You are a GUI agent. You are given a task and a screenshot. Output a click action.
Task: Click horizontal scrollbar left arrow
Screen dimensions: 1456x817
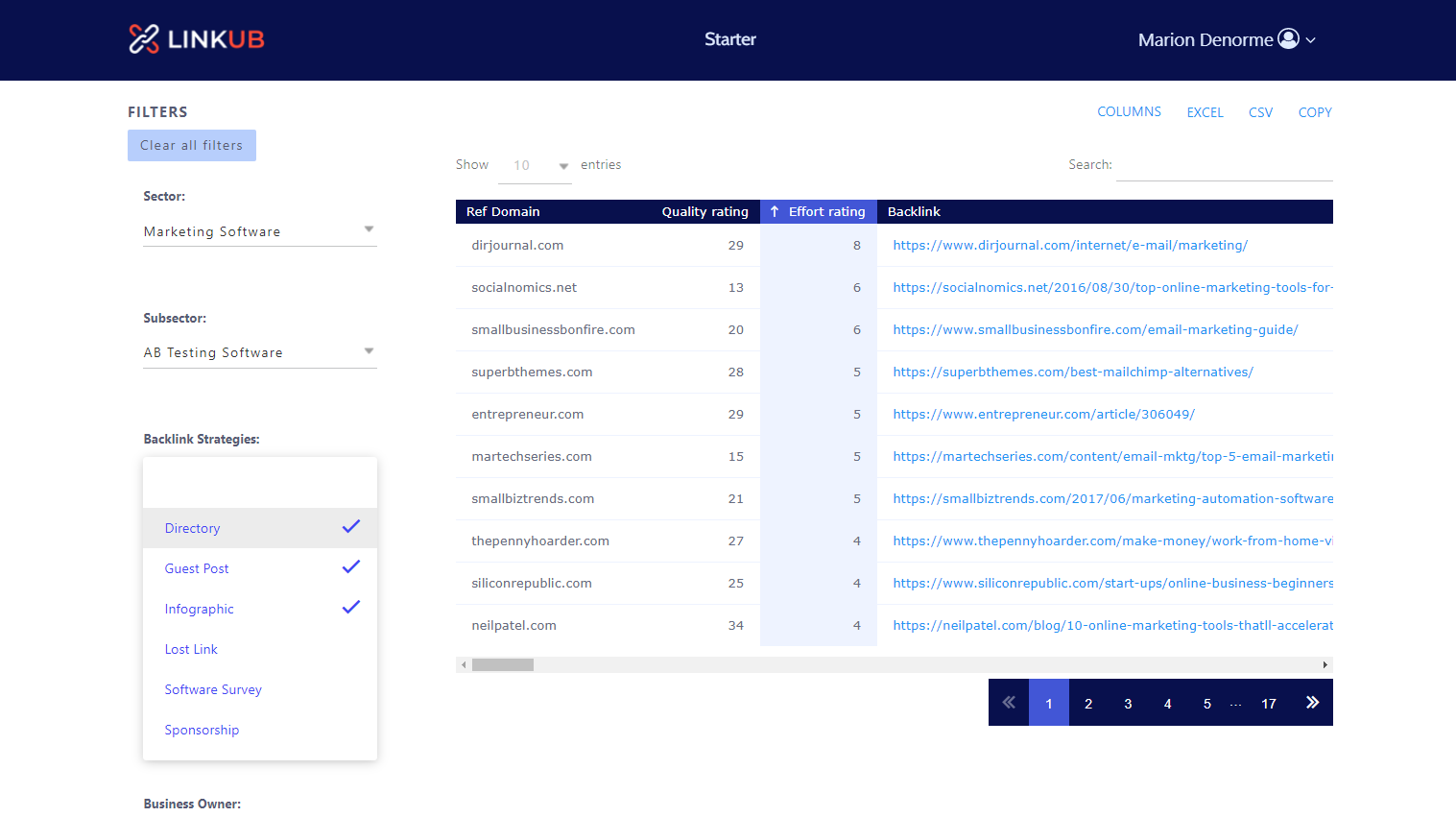pyautogui.click(x=464, y=664)
